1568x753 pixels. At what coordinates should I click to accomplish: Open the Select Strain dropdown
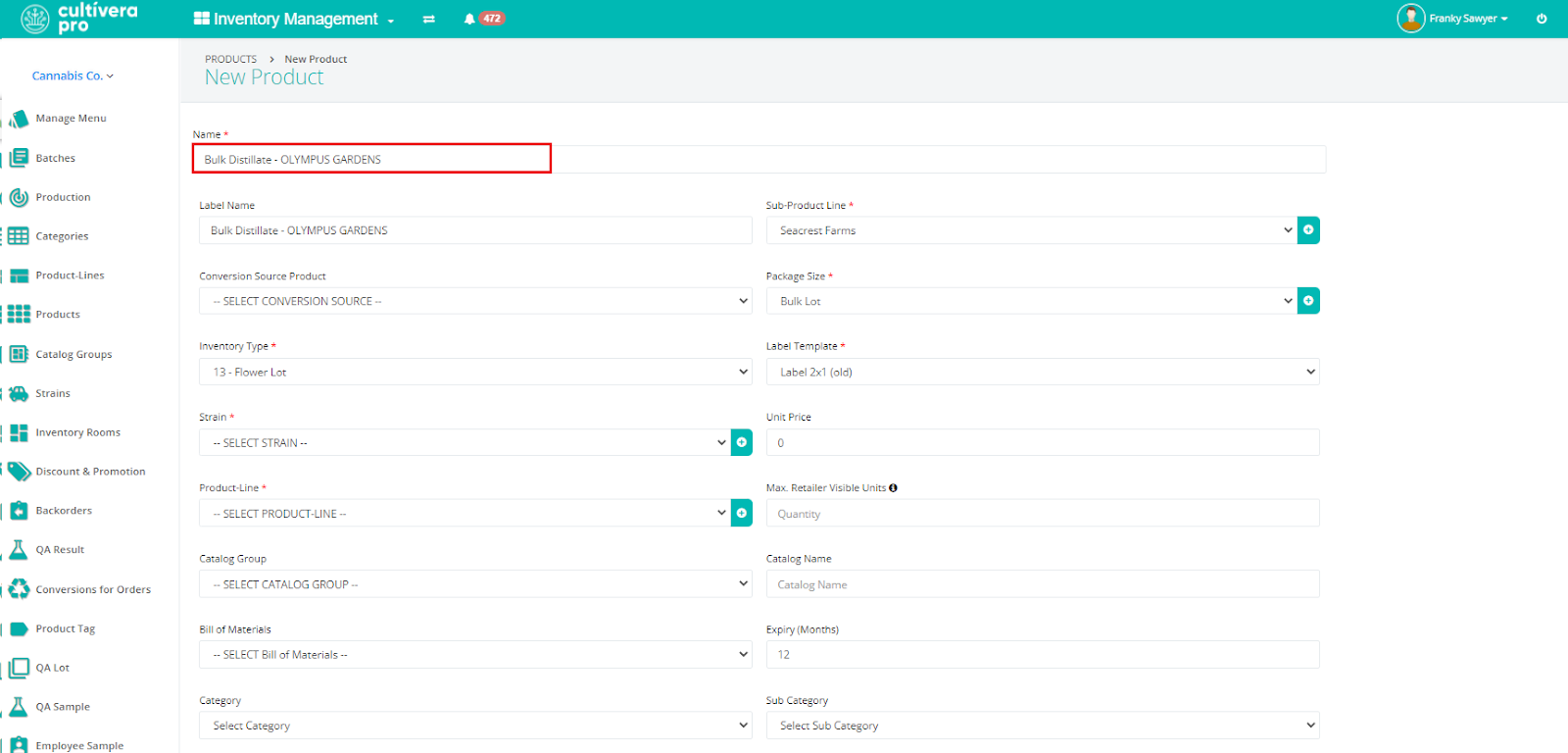(x=465, y=442)
